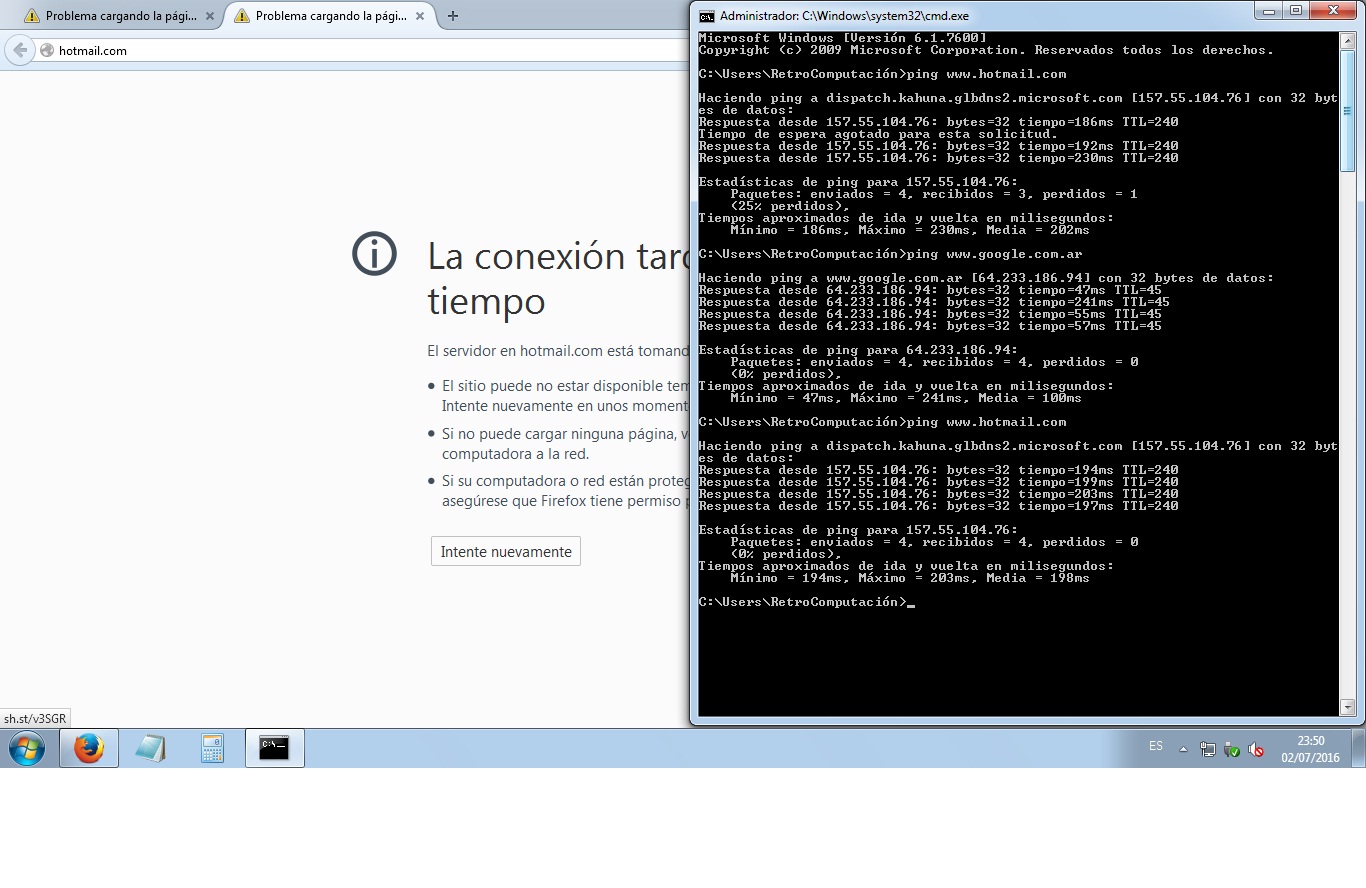Click the network tray icon

tap(1208, 749)
